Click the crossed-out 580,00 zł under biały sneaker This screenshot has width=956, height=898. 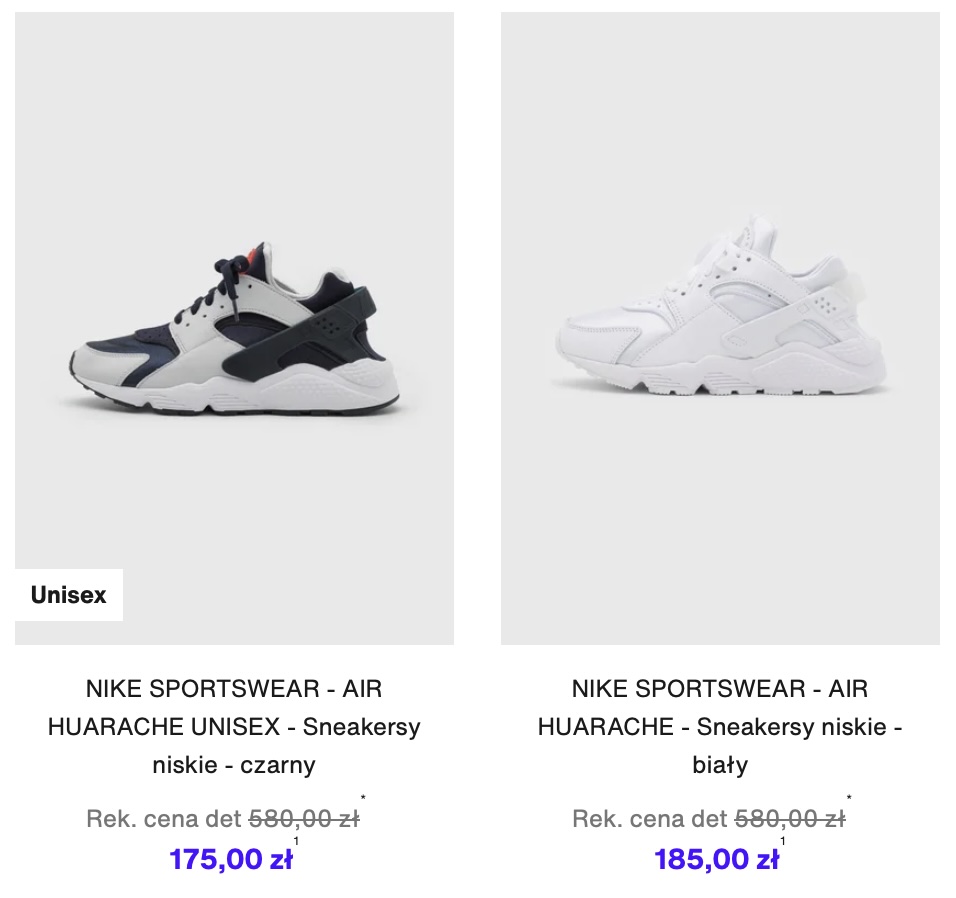coord(790,819)
